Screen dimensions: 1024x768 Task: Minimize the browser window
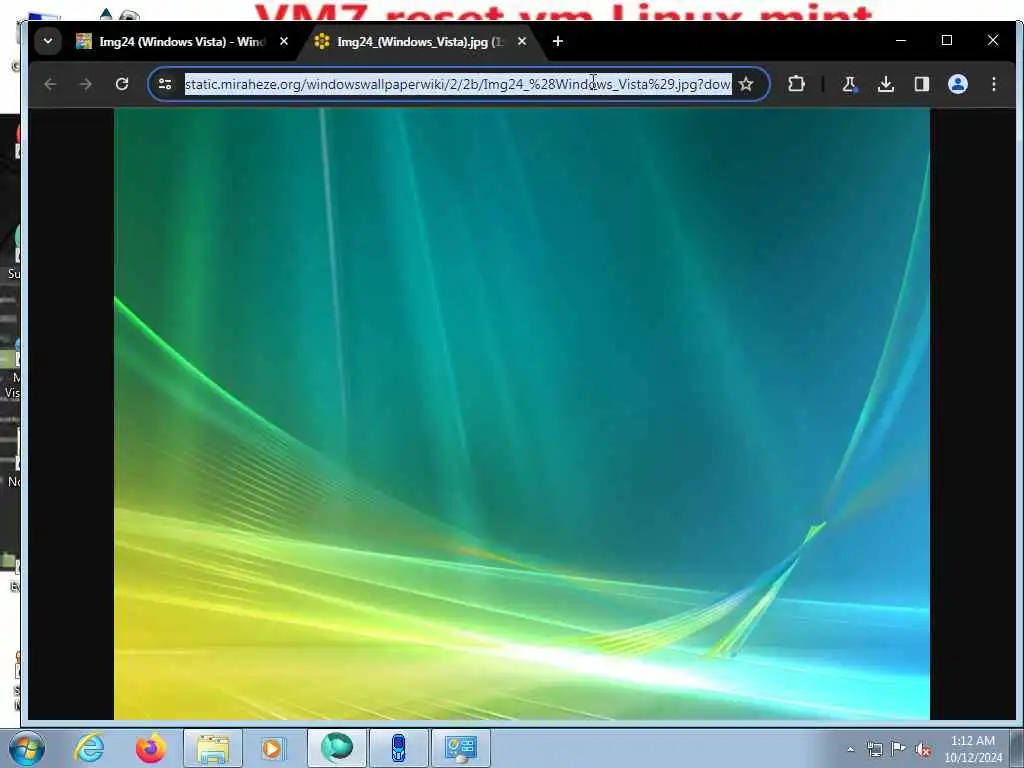901,40
